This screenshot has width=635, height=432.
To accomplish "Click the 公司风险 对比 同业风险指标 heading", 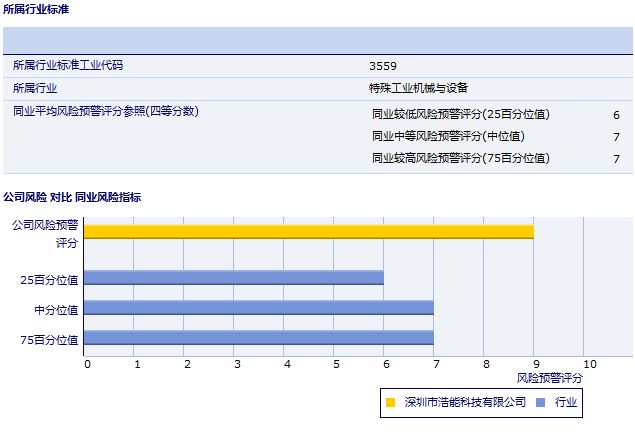I will click(72, 197).
